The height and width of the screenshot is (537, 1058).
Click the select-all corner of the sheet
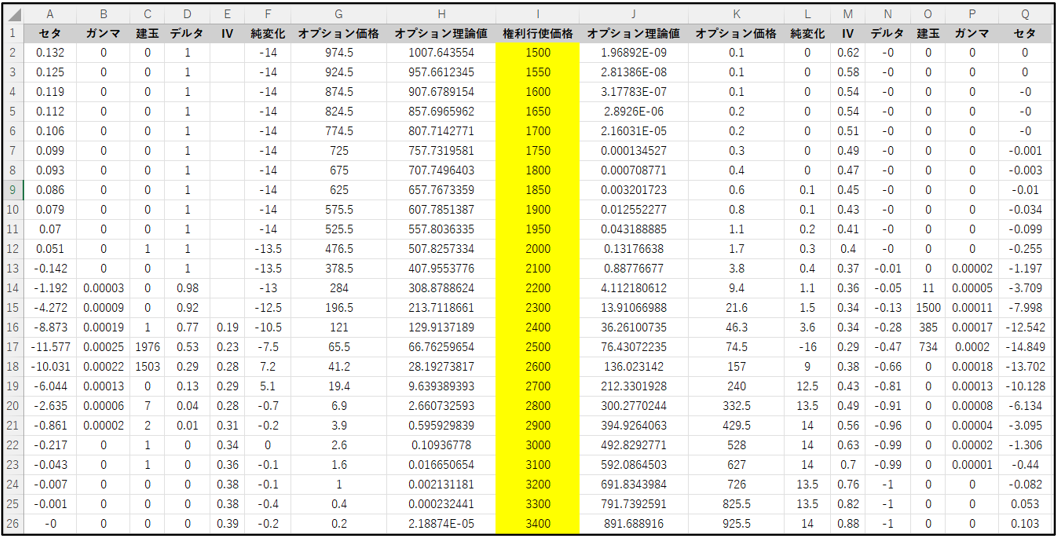[12, 15]
